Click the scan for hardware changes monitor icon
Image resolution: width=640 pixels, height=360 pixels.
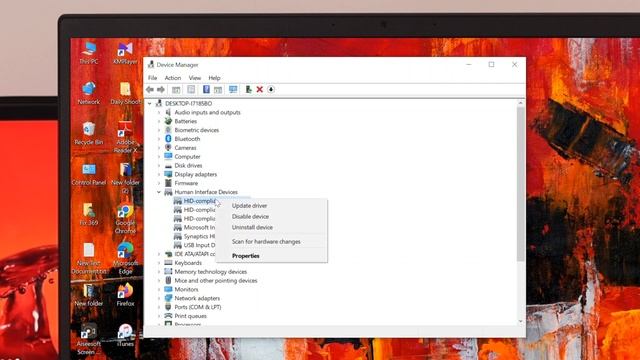click(x=233, y=89)
